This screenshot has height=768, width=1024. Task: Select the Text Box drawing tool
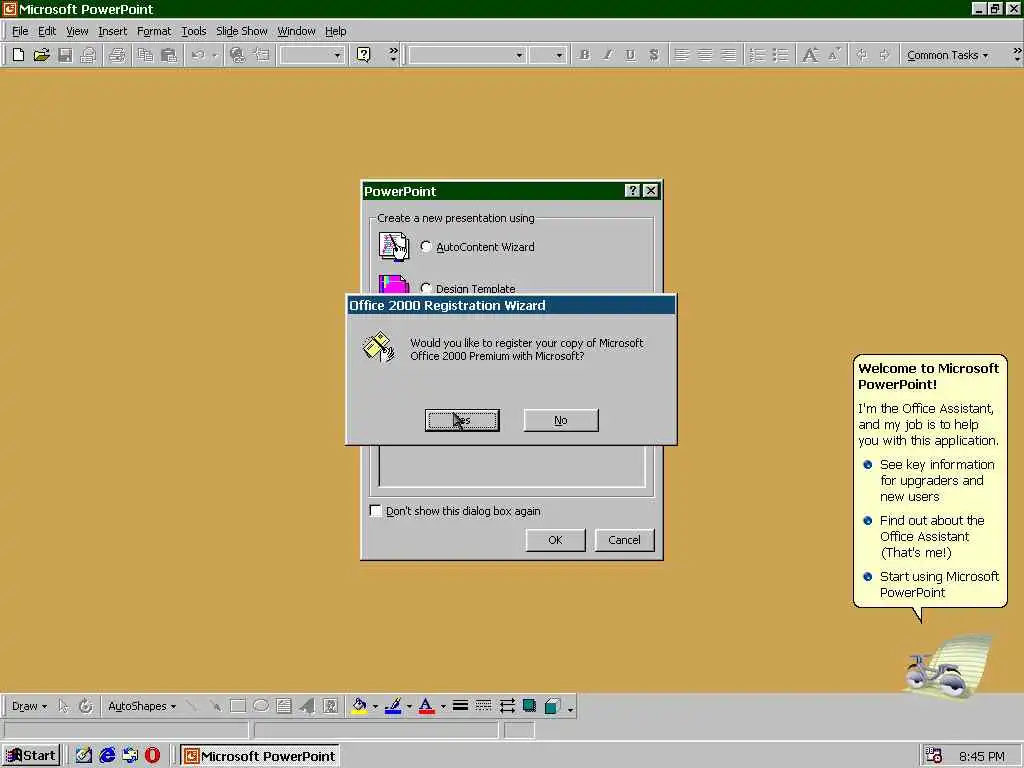283,706
